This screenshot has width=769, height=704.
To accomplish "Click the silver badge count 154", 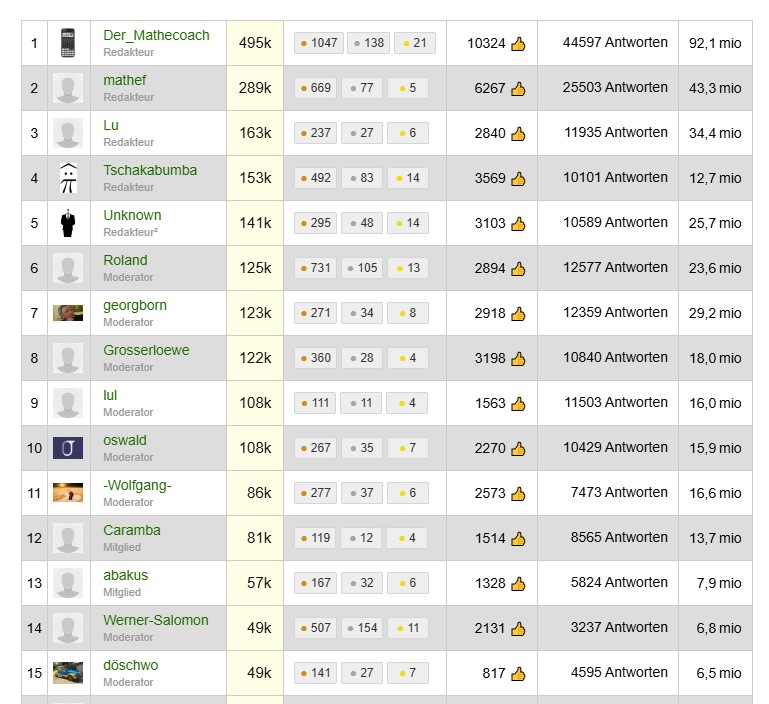I will click(x=362, y=628).
